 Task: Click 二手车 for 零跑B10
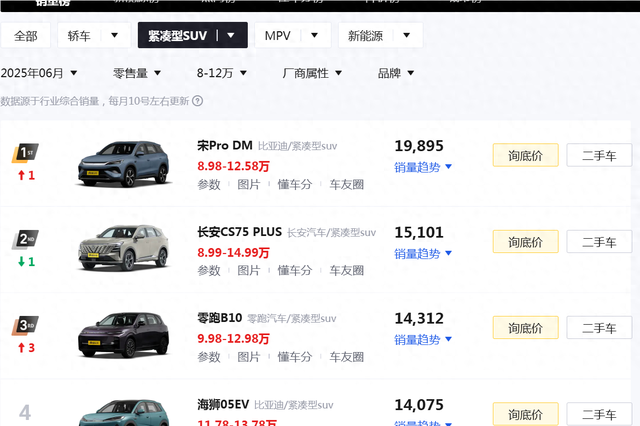tap(599, 328)
